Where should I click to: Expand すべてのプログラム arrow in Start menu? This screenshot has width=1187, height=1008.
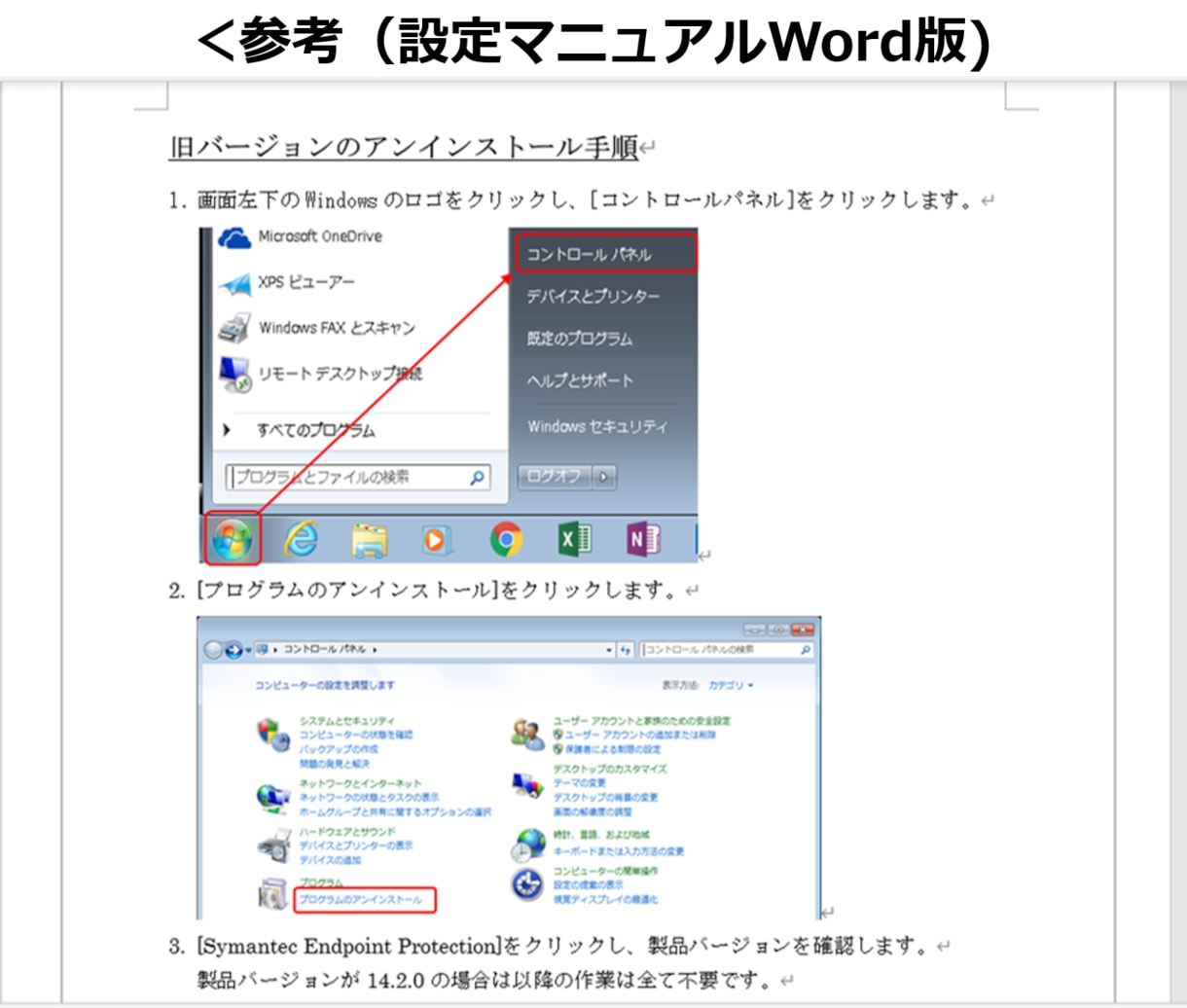pyautogui.click(x=227, y=429)
